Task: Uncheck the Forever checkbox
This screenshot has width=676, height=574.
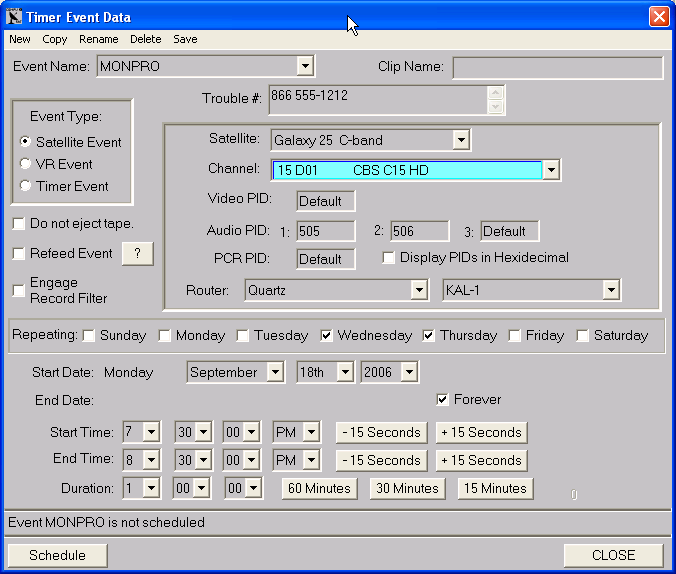Action: click(x=443, y=400)
